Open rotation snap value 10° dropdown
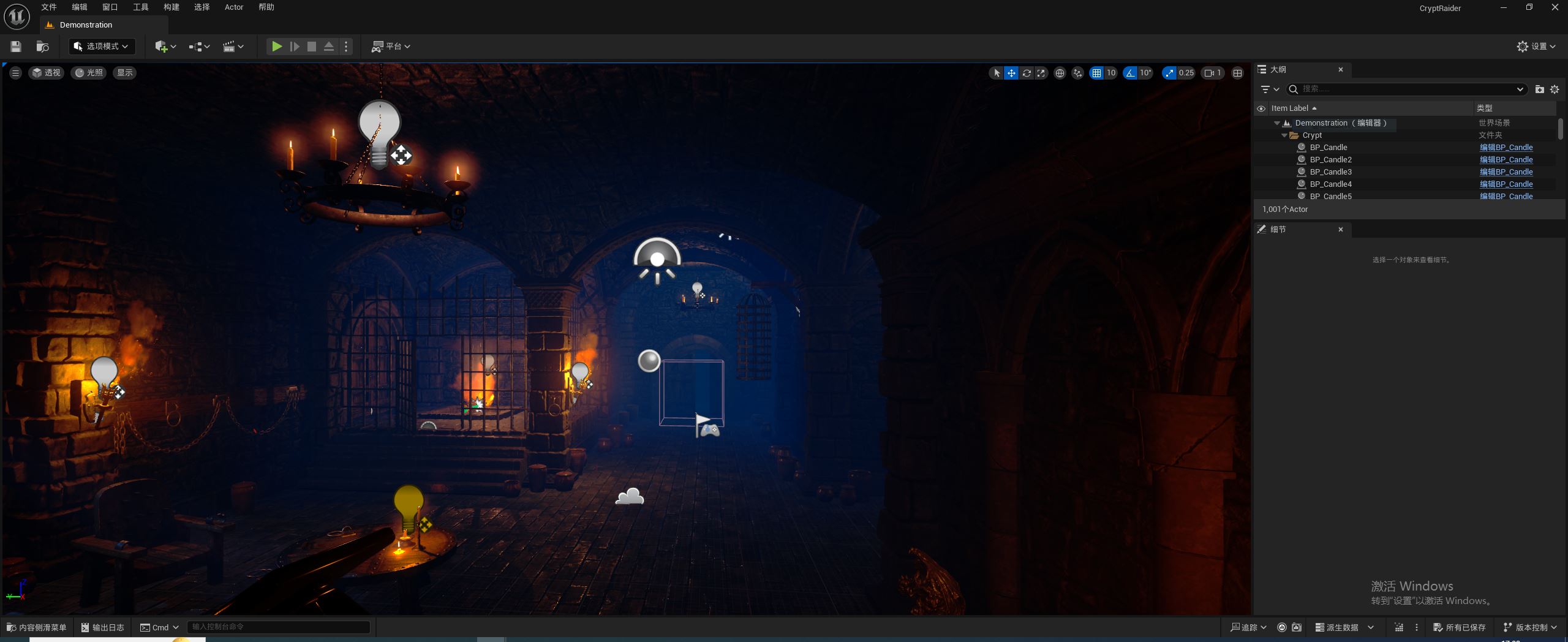This screenshot has height=642, width=1568. click(1145, 73)
